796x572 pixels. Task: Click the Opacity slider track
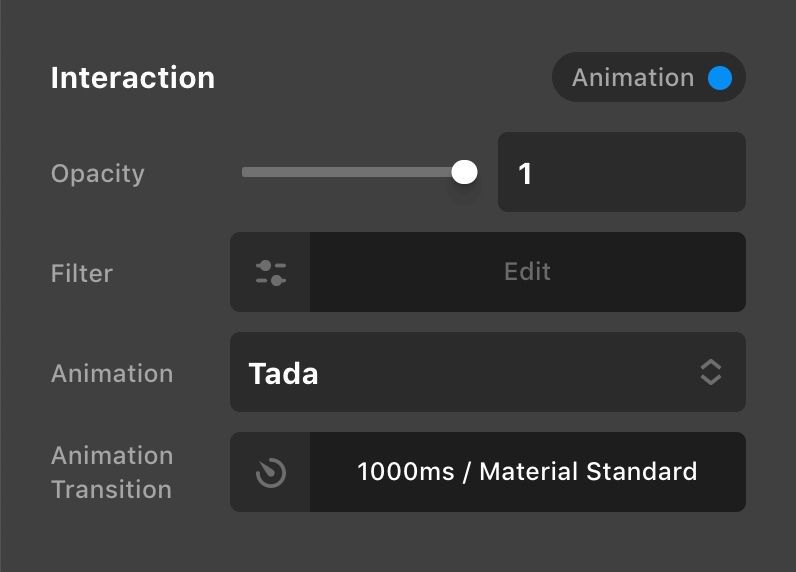[x=350, y=172]
